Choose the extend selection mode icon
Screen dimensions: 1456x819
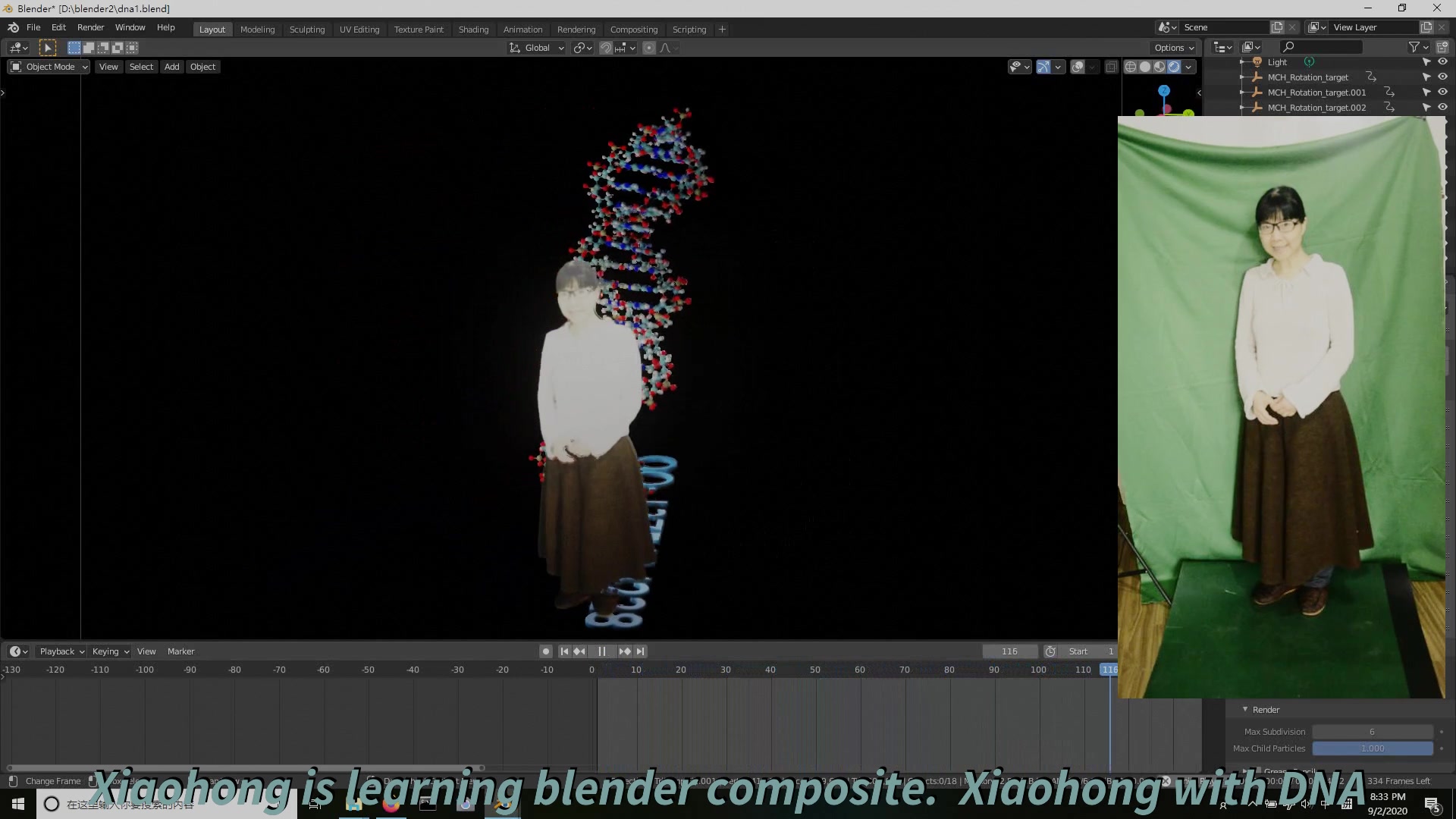tap(88, 48)
